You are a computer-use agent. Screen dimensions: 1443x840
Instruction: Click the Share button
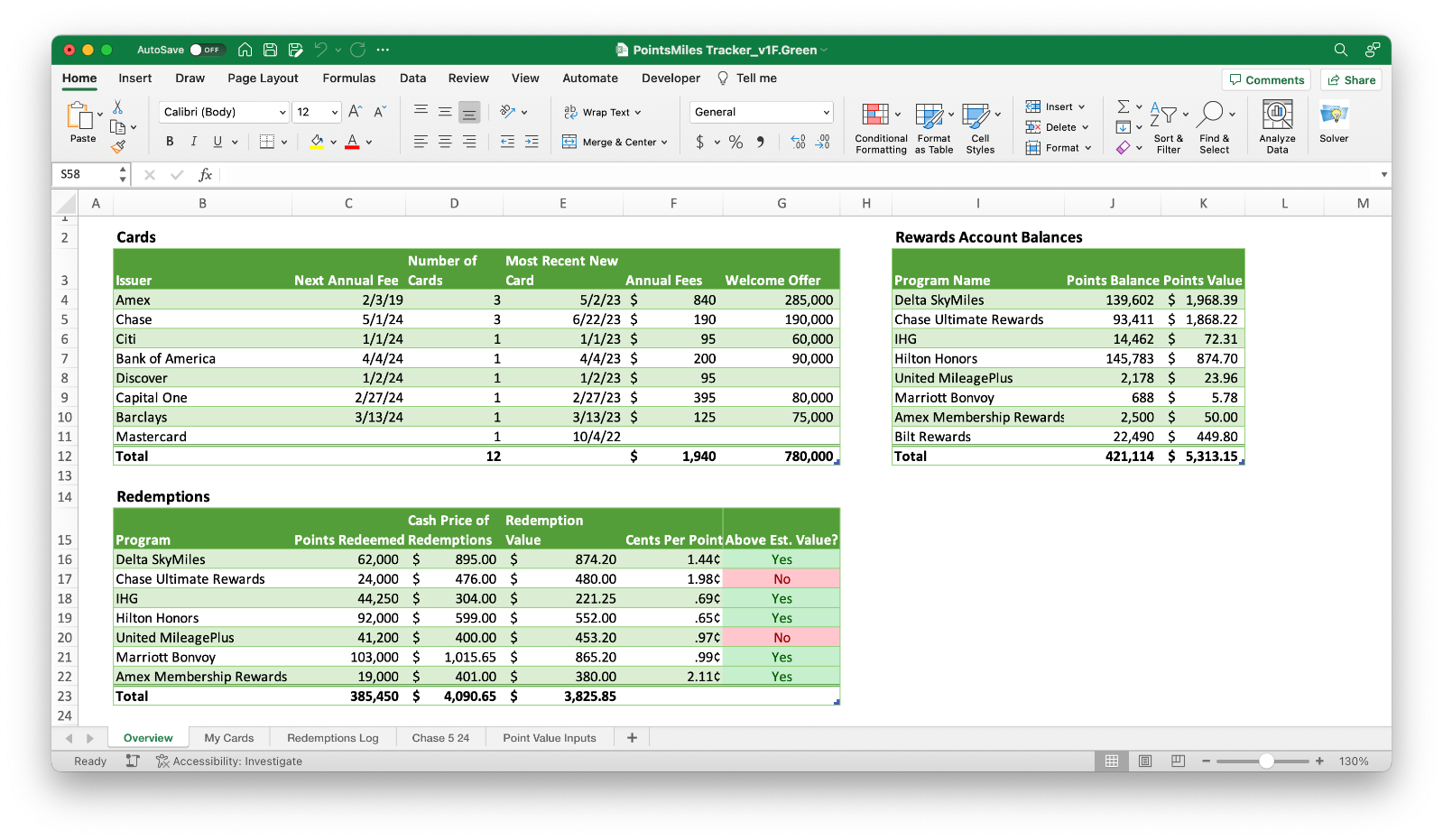coord(1351,79)
